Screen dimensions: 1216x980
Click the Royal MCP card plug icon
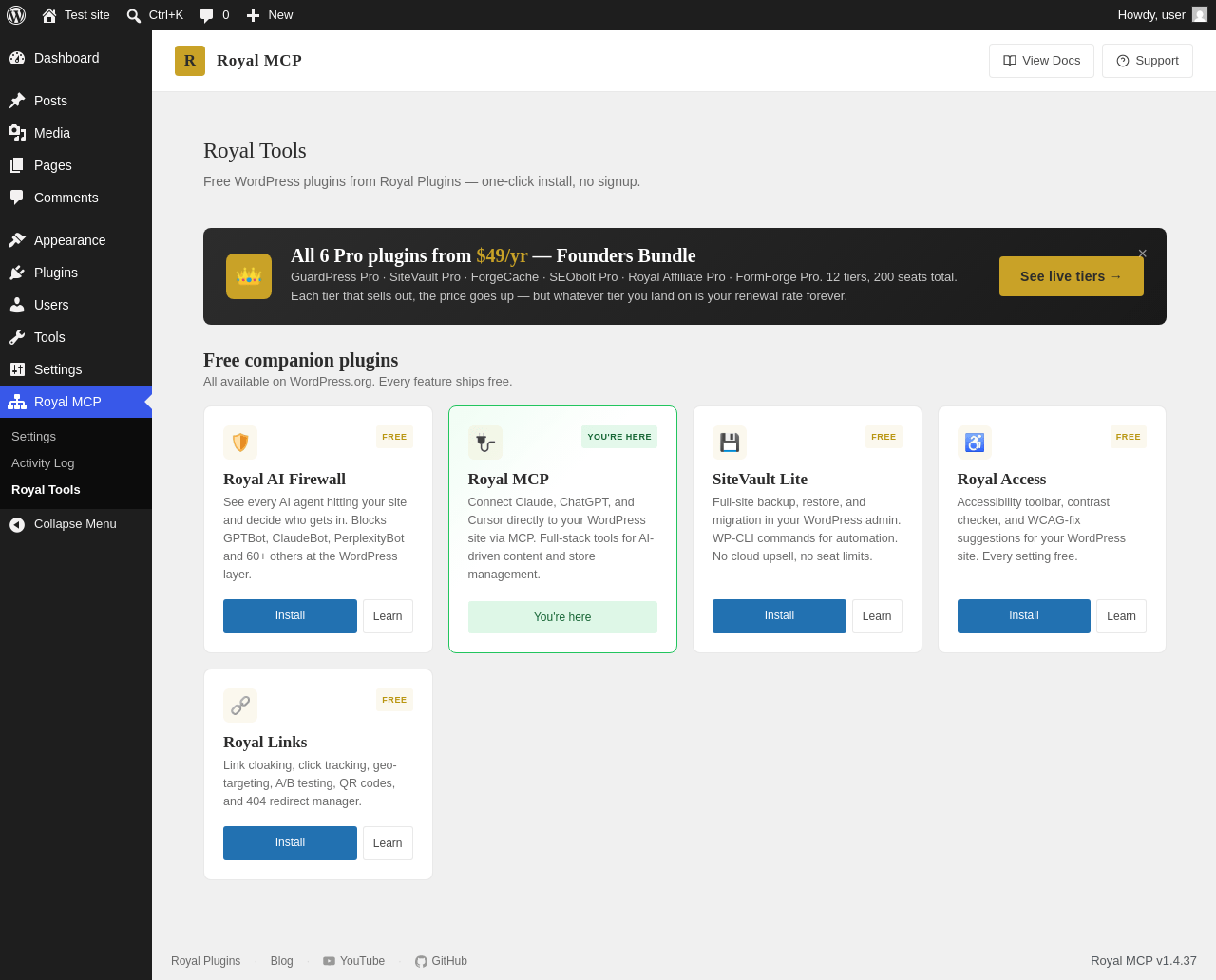485,443
